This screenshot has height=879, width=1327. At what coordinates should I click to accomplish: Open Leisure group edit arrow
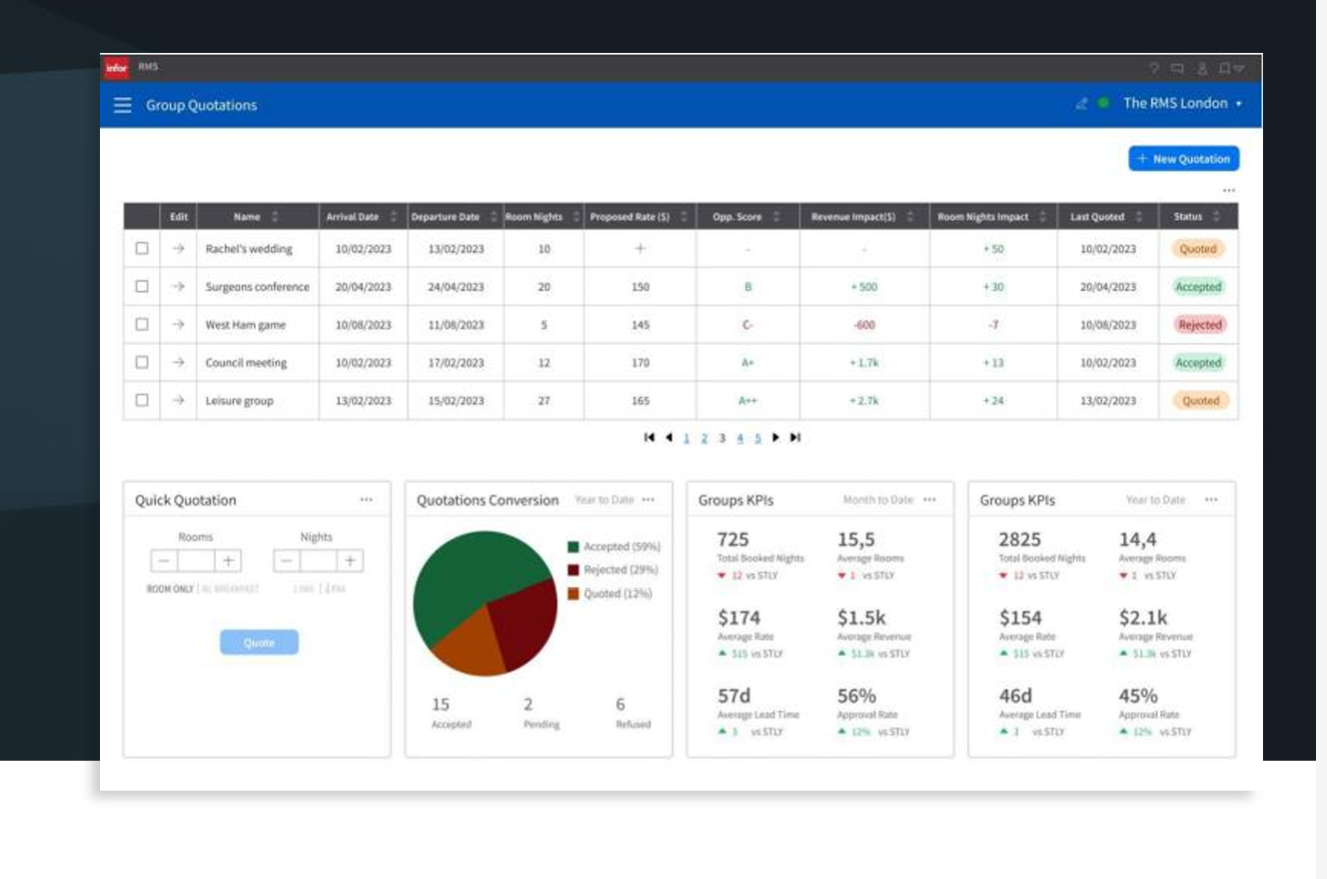click(x=178, y=400)
